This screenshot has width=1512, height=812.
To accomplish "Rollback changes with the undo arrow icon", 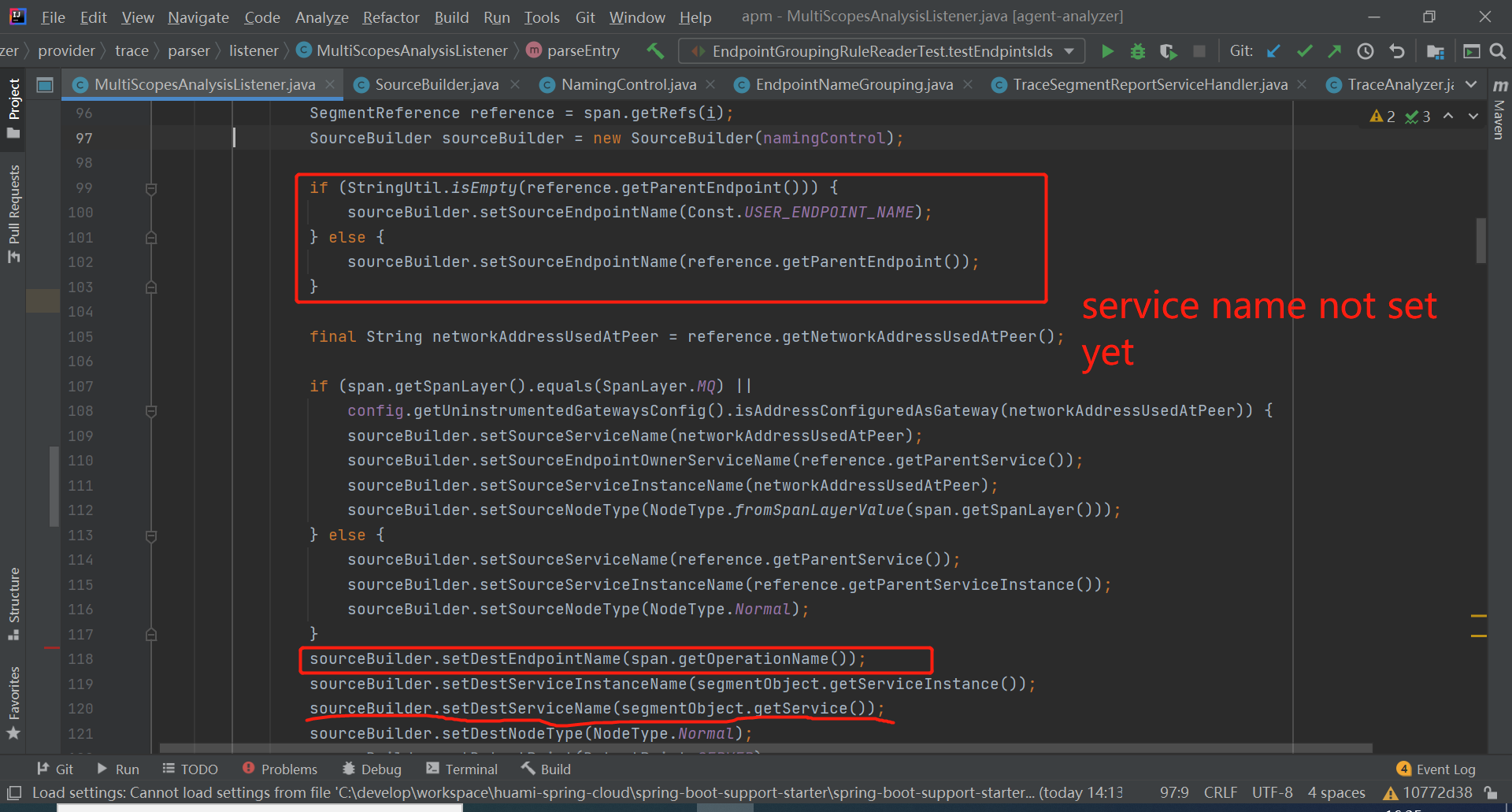I will click(1397, 50).
